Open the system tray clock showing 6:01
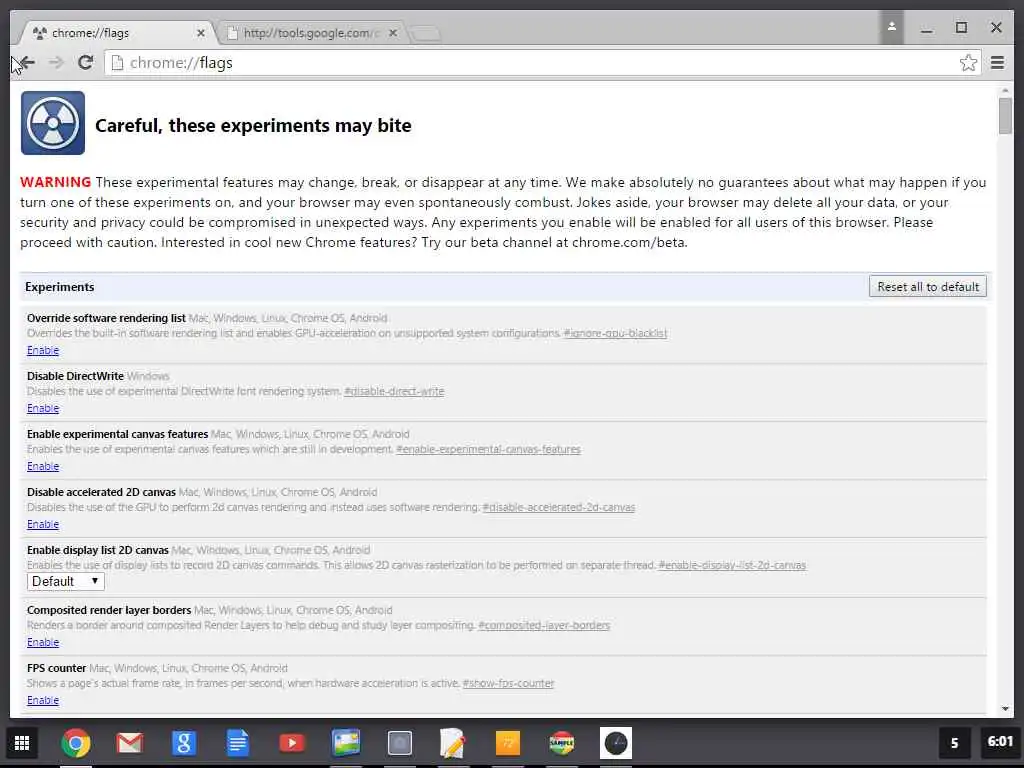 click(x=1000, y=742)
